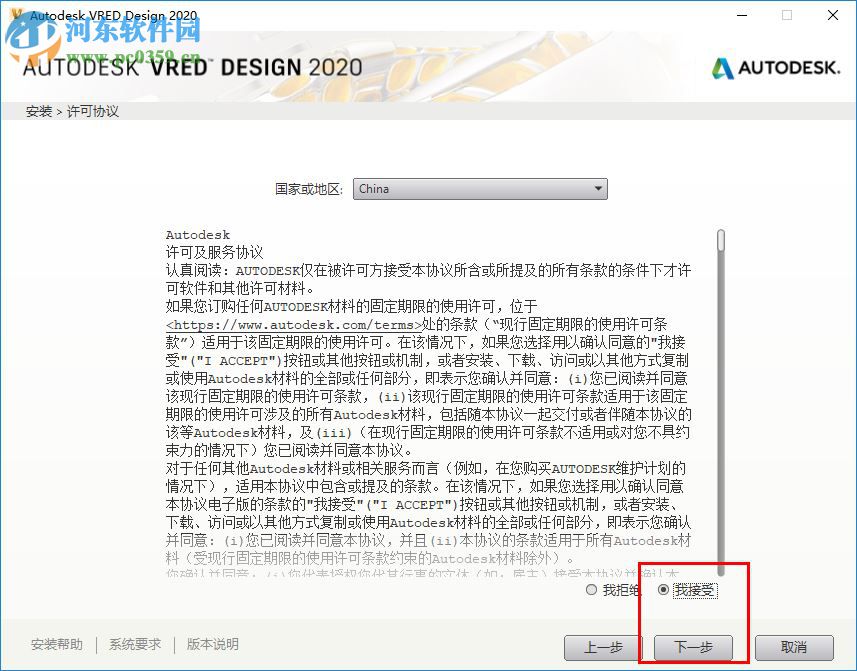Click the VRED Design icon in the title bar
This screenshot has width=857, height=671.
(14, 15)
